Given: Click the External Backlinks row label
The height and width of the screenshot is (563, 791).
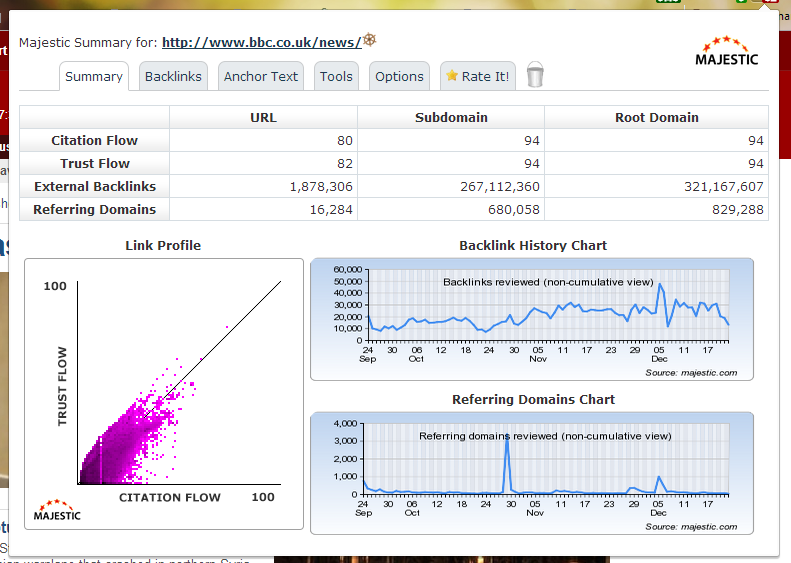Looking at the screenshot, I should 94,187.
